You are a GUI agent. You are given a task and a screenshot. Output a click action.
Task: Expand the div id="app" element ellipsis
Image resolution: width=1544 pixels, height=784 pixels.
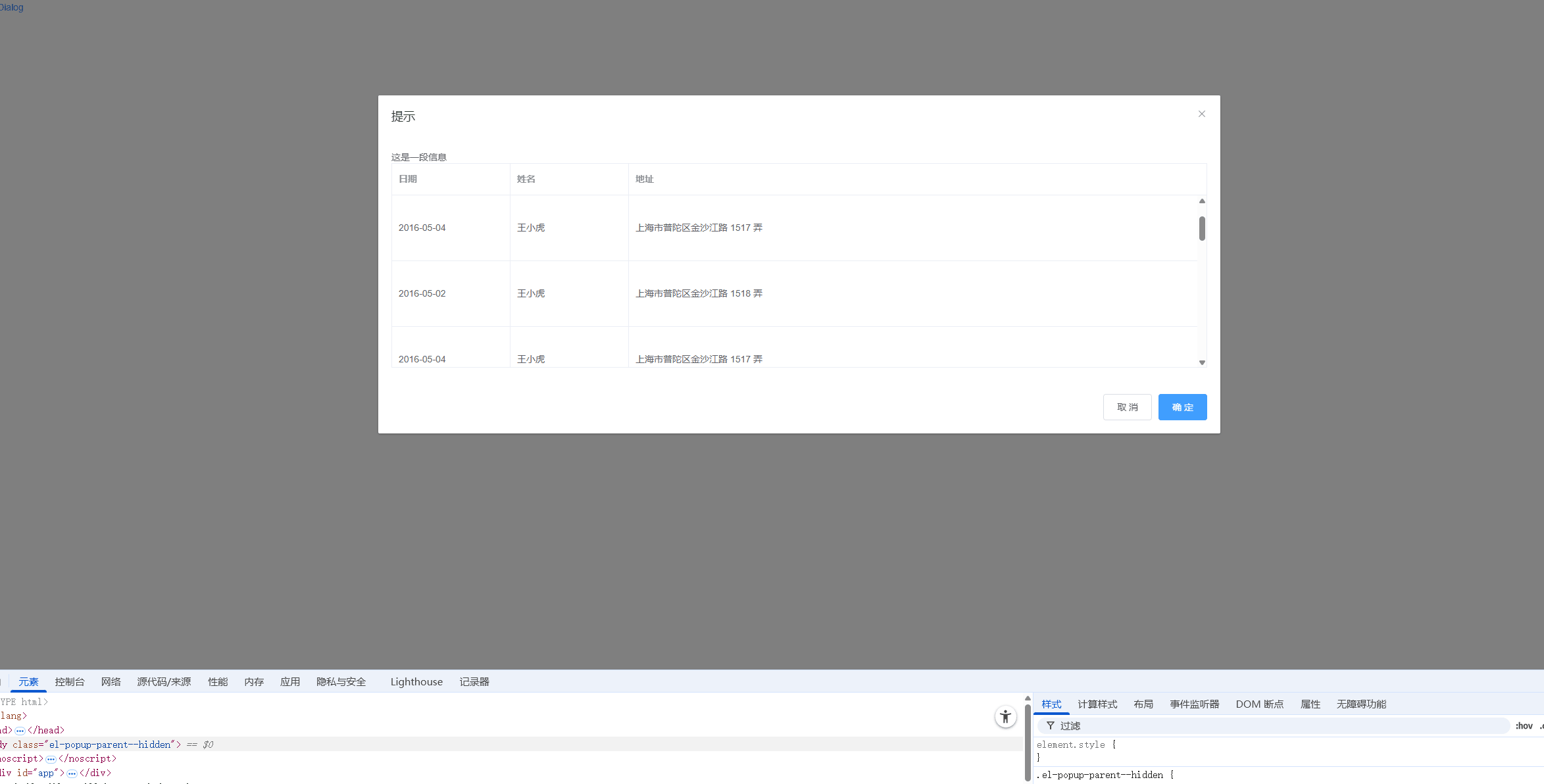[72, 773]
